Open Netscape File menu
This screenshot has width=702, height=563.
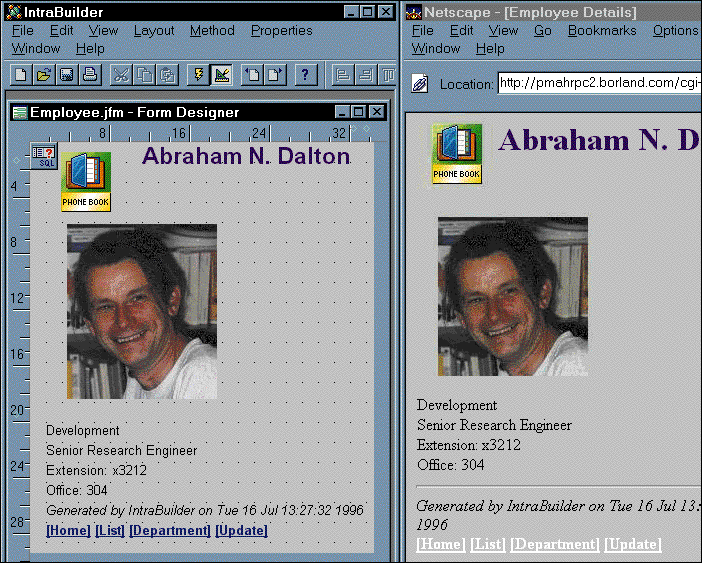(x=423, y=30)
